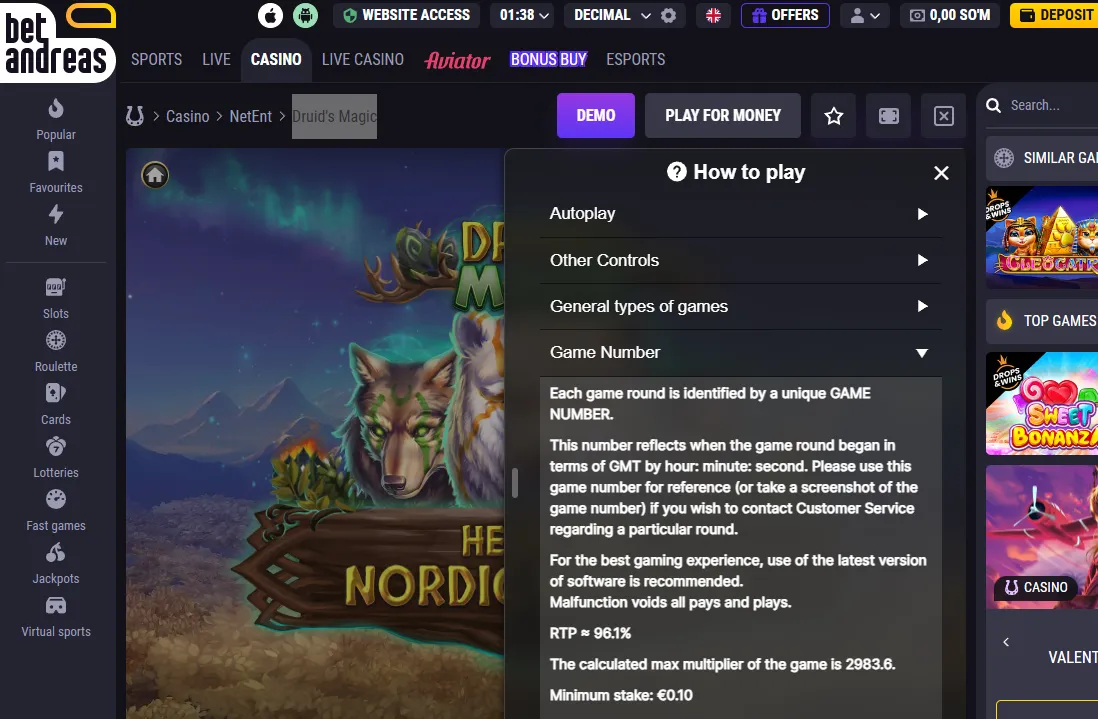Open the Jackpots category in sidebar
Viewport: 1098px width, 719px height.
pyautogui.click(x=56, y=564)
